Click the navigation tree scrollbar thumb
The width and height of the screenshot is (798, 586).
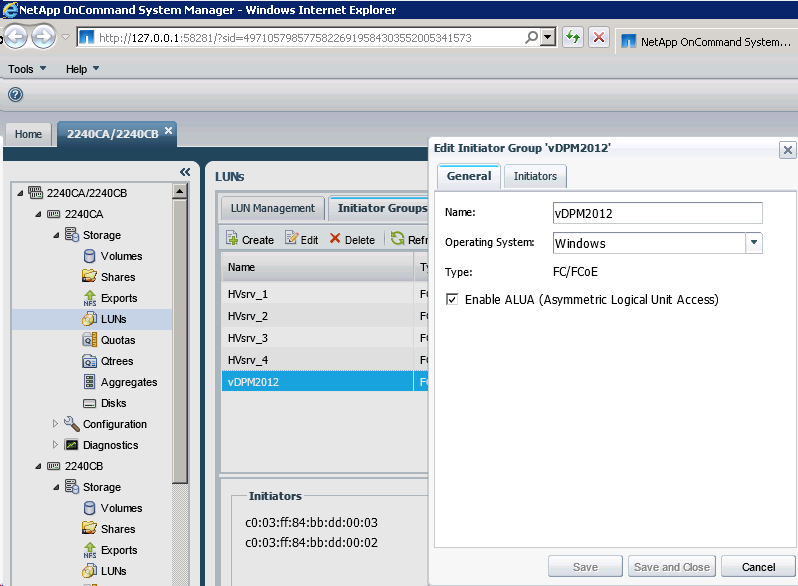(180, 341)
